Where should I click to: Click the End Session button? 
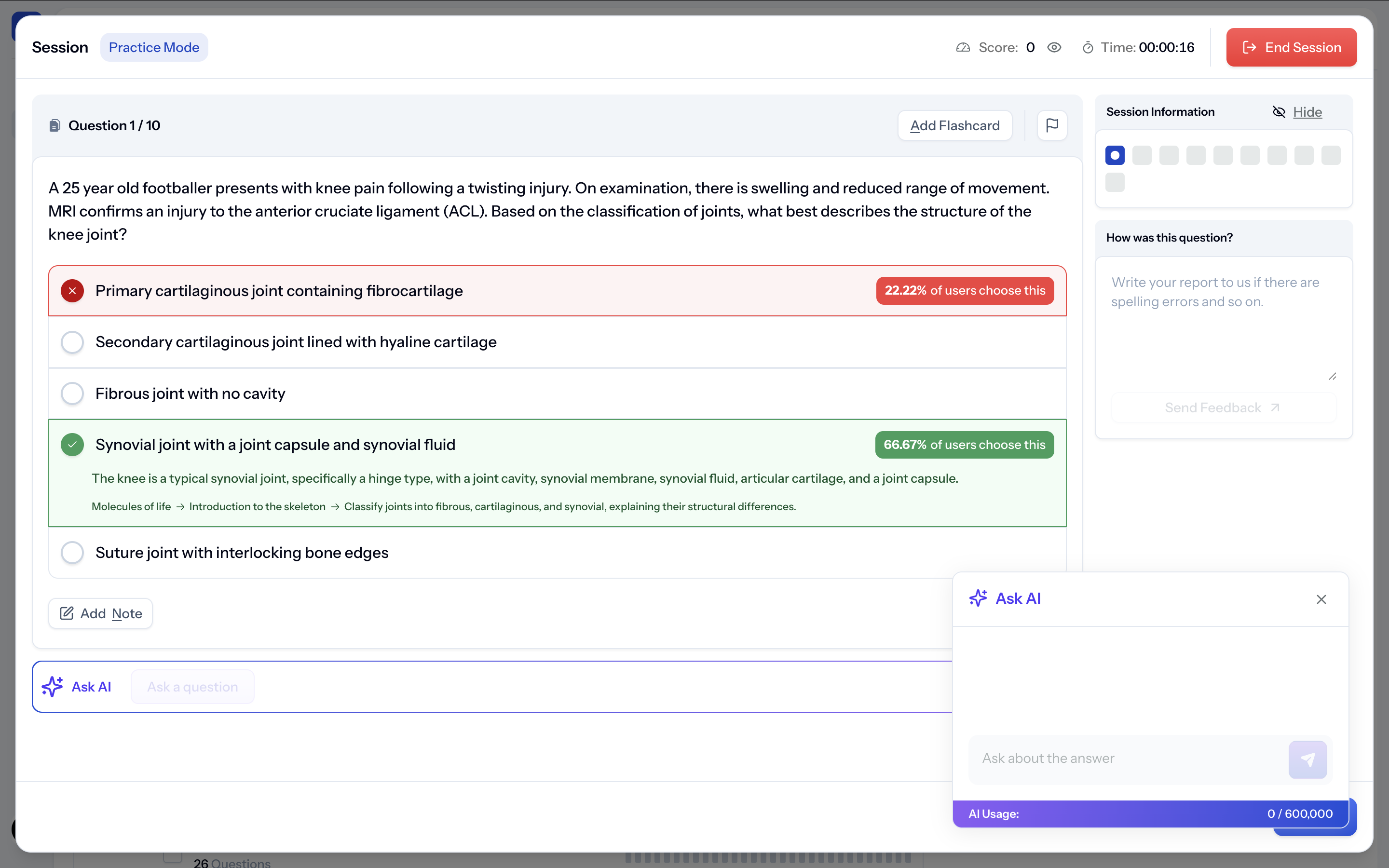(1291, 48)
